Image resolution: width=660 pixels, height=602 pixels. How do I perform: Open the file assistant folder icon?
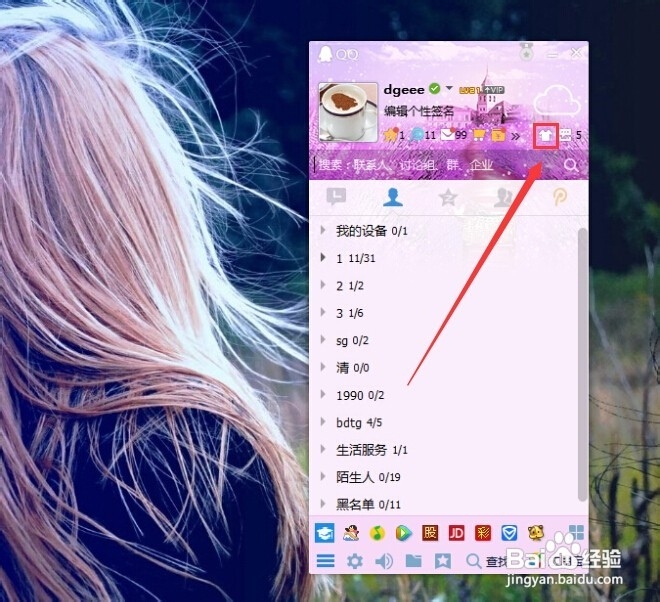tap(413, 560)
